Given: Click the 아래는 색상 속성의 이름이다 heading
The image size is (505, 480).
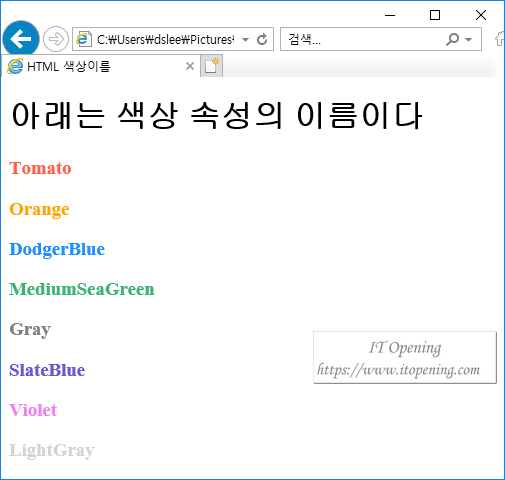Looking at the screenshot, I should coord(217,115).
